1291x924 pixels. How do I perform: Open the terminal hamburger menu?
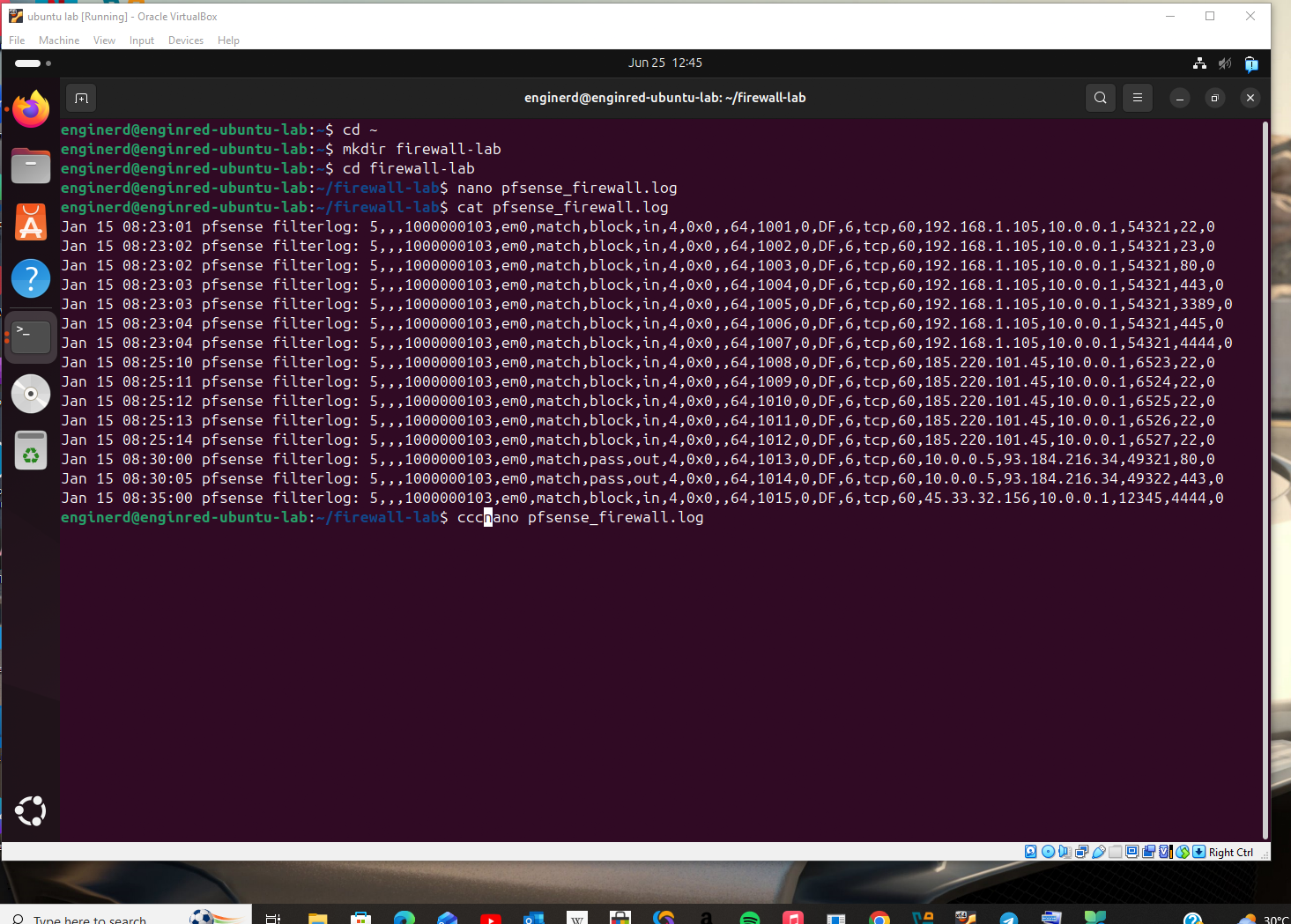pyautogui.click(x=1138, y=98)
